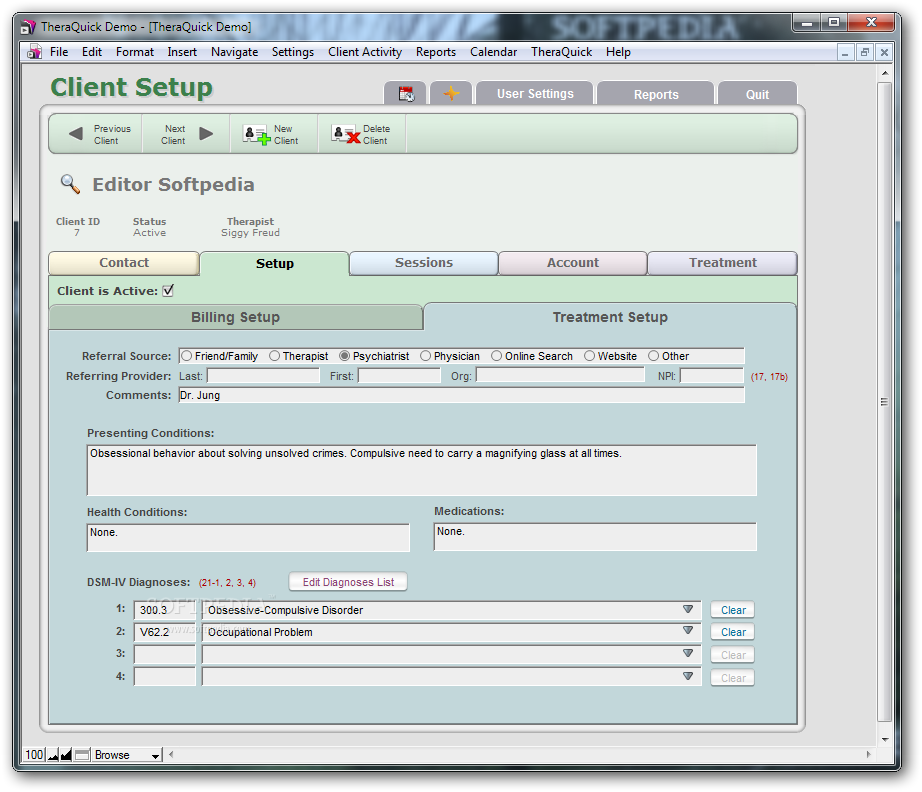The width and height of the screenshot is (922, 792).
Task: Open the TheraQuick menu
Action: (x=562, y=52)
